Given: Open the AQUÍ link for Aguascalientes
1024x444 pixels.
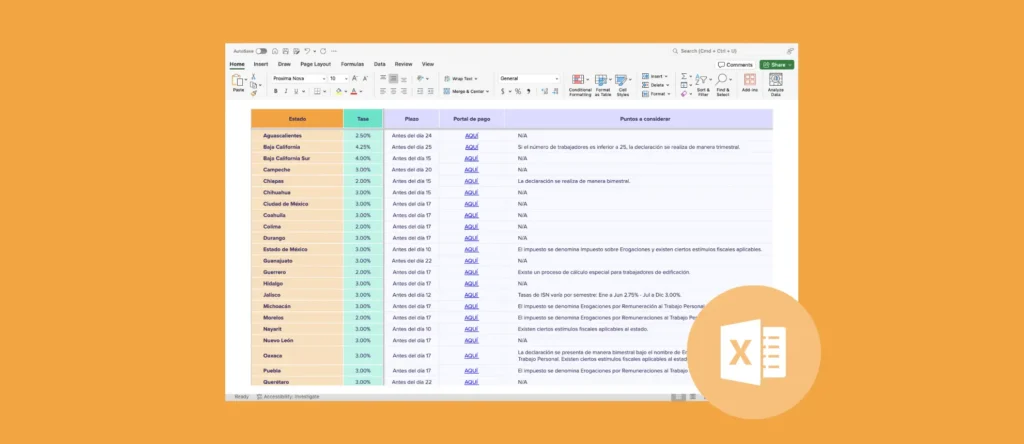Looking at the screenshot, I should (x=471, y=135).
